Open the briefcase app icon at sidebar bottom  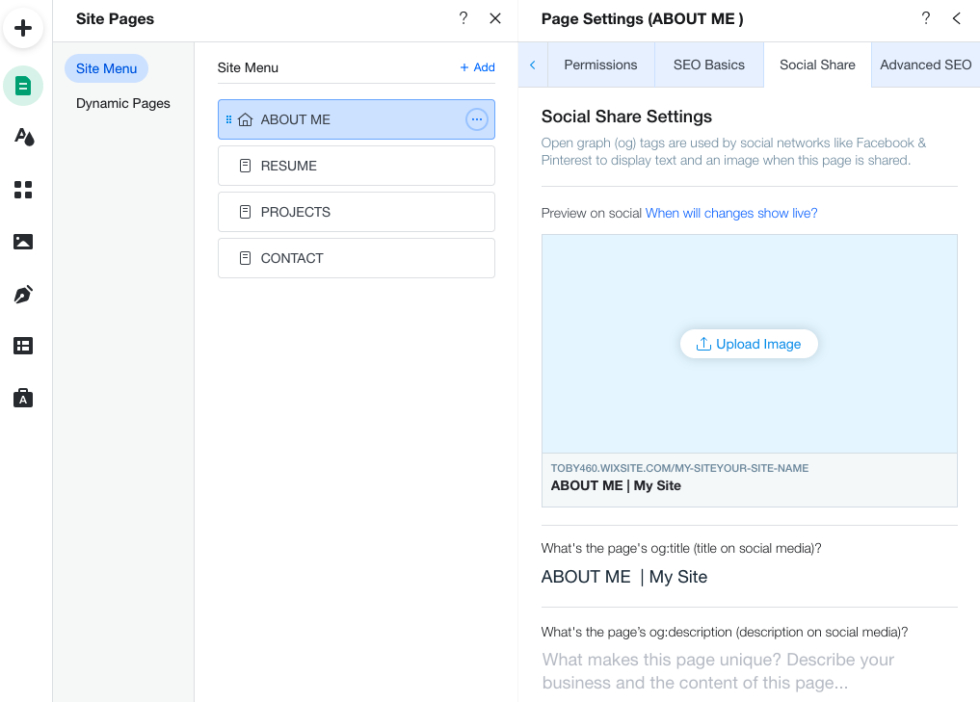coord(23,398)
